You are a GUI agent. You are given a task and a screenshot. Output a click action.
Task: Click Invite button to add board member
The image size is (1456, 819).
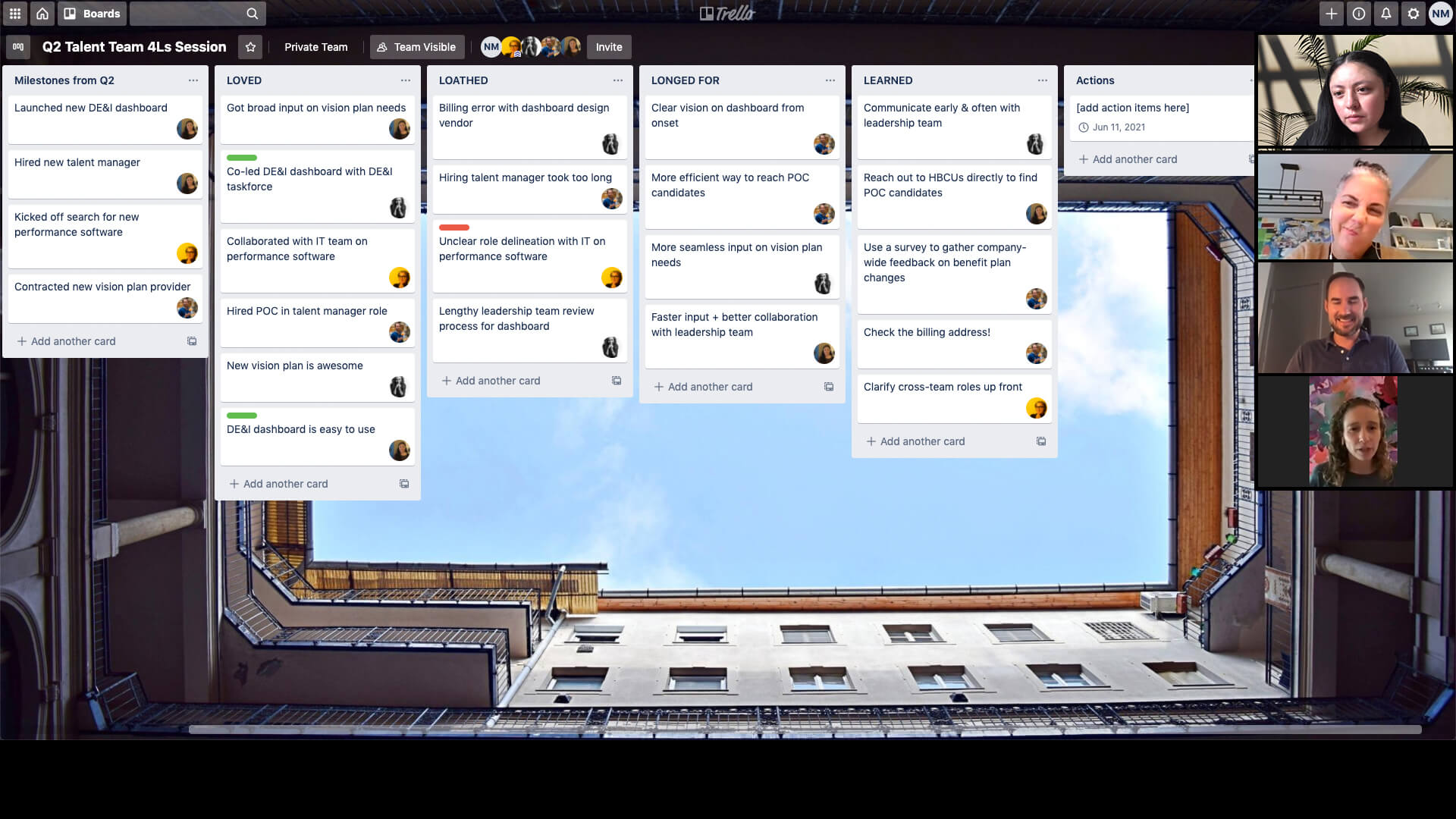click(608, 47)
